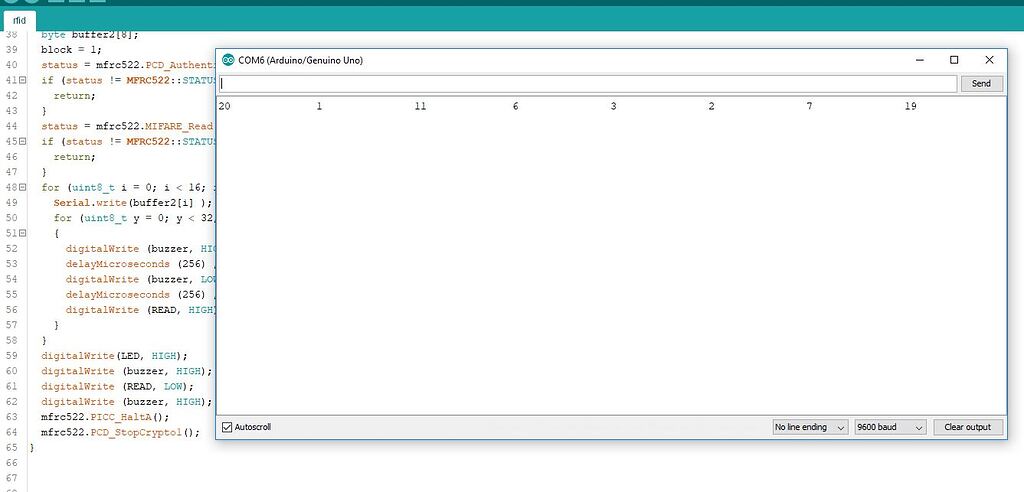Click the Clear output button
This screenshot has width=1024, height=492.
(x=968, y=427)
